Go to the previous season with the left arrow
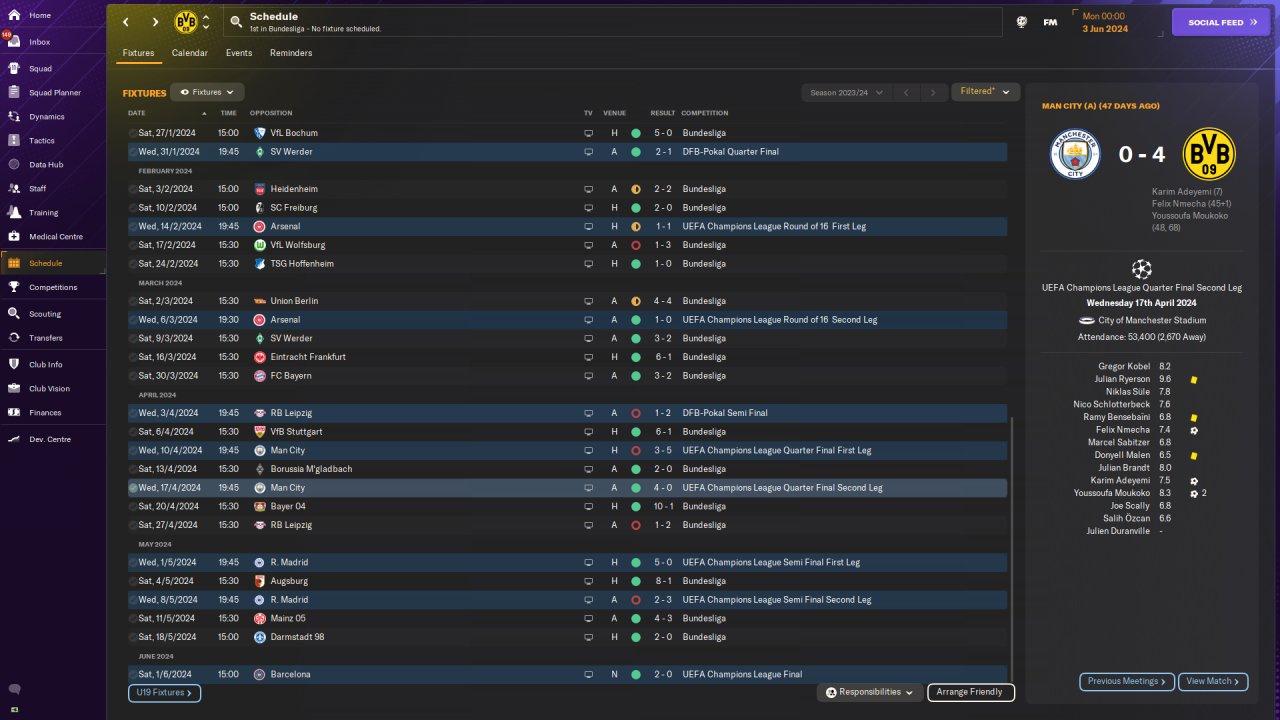 tap(906, 93)
